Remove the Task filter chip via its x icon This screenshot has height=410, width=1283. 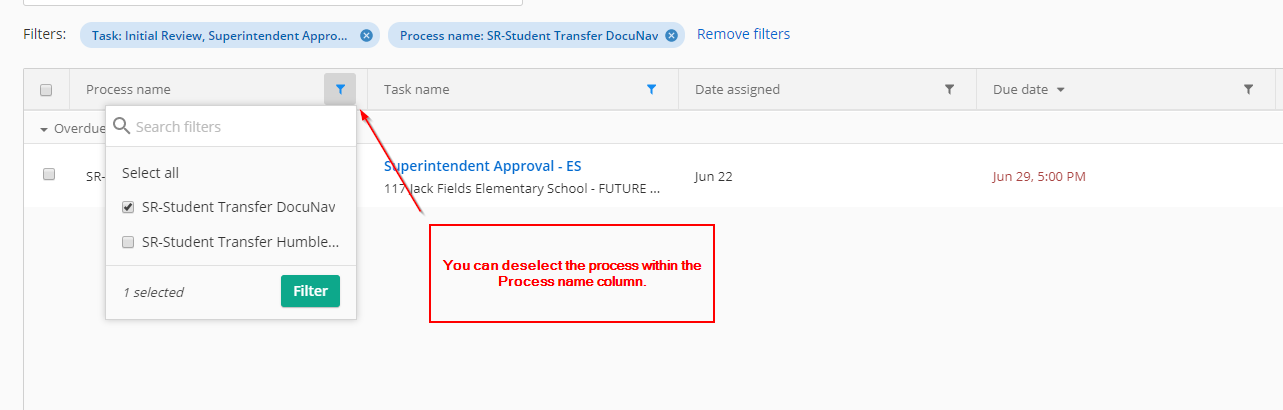coord(366,35)
